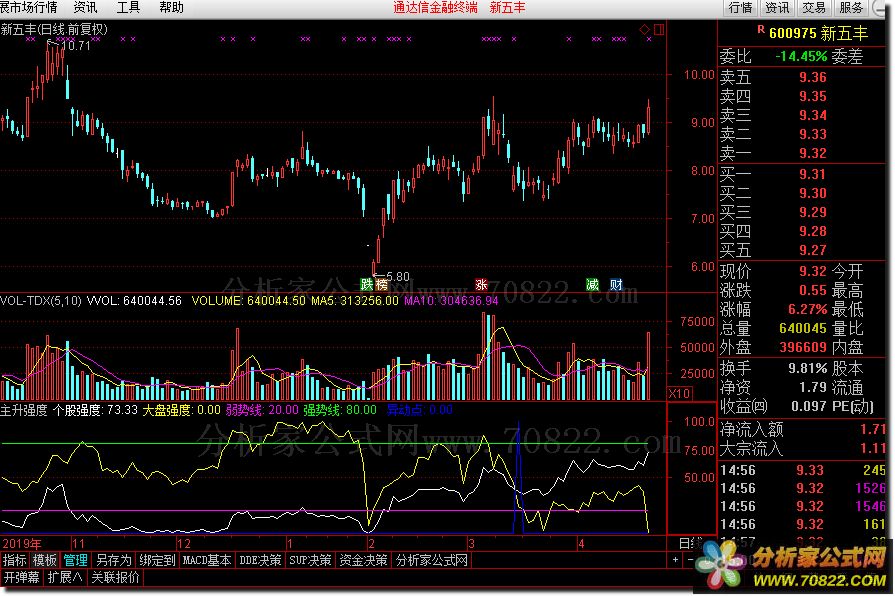This screenshot has width=895, height=596.
Task: Click the red rectangle panel icon above the chart
Action: click(659, 29)
